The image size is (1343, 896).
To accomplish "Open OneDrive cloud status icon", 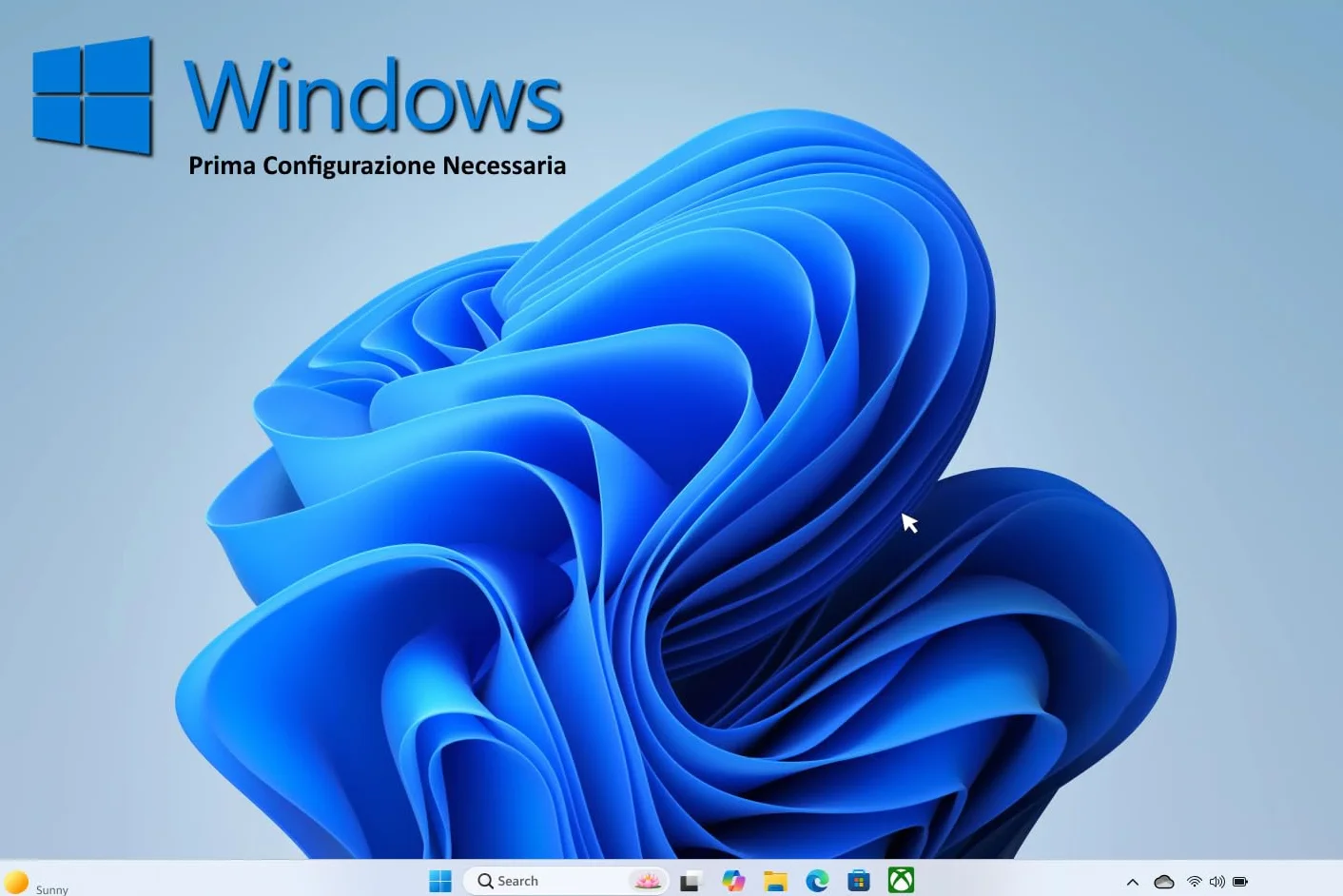I will 1164,882.
